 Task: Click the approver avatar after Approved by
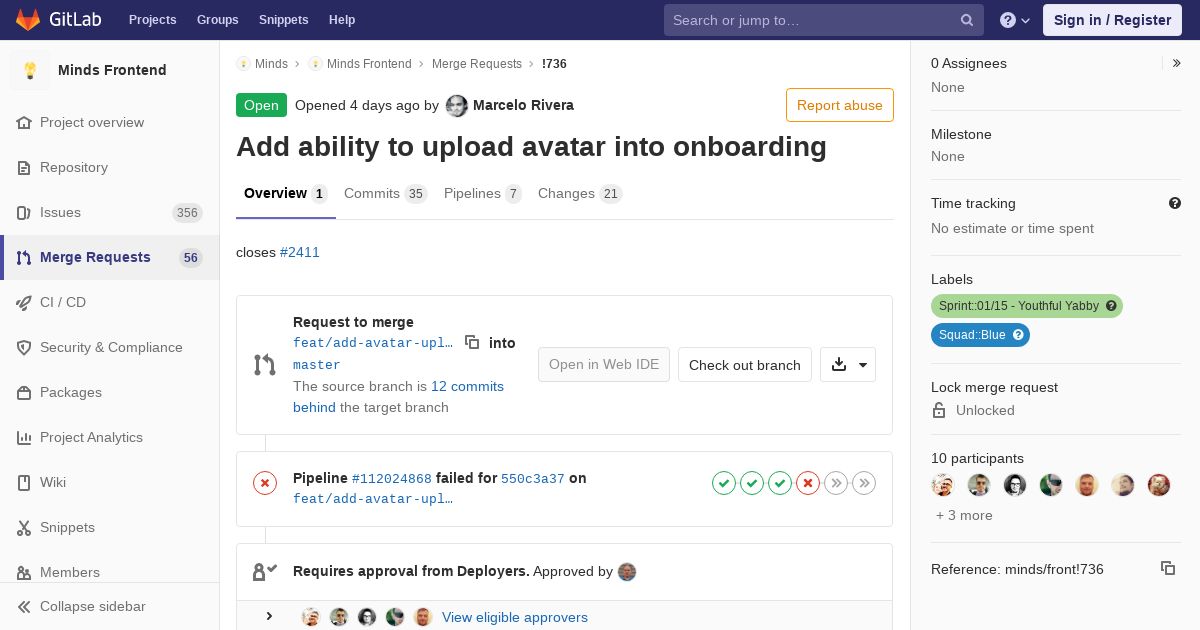627,572
